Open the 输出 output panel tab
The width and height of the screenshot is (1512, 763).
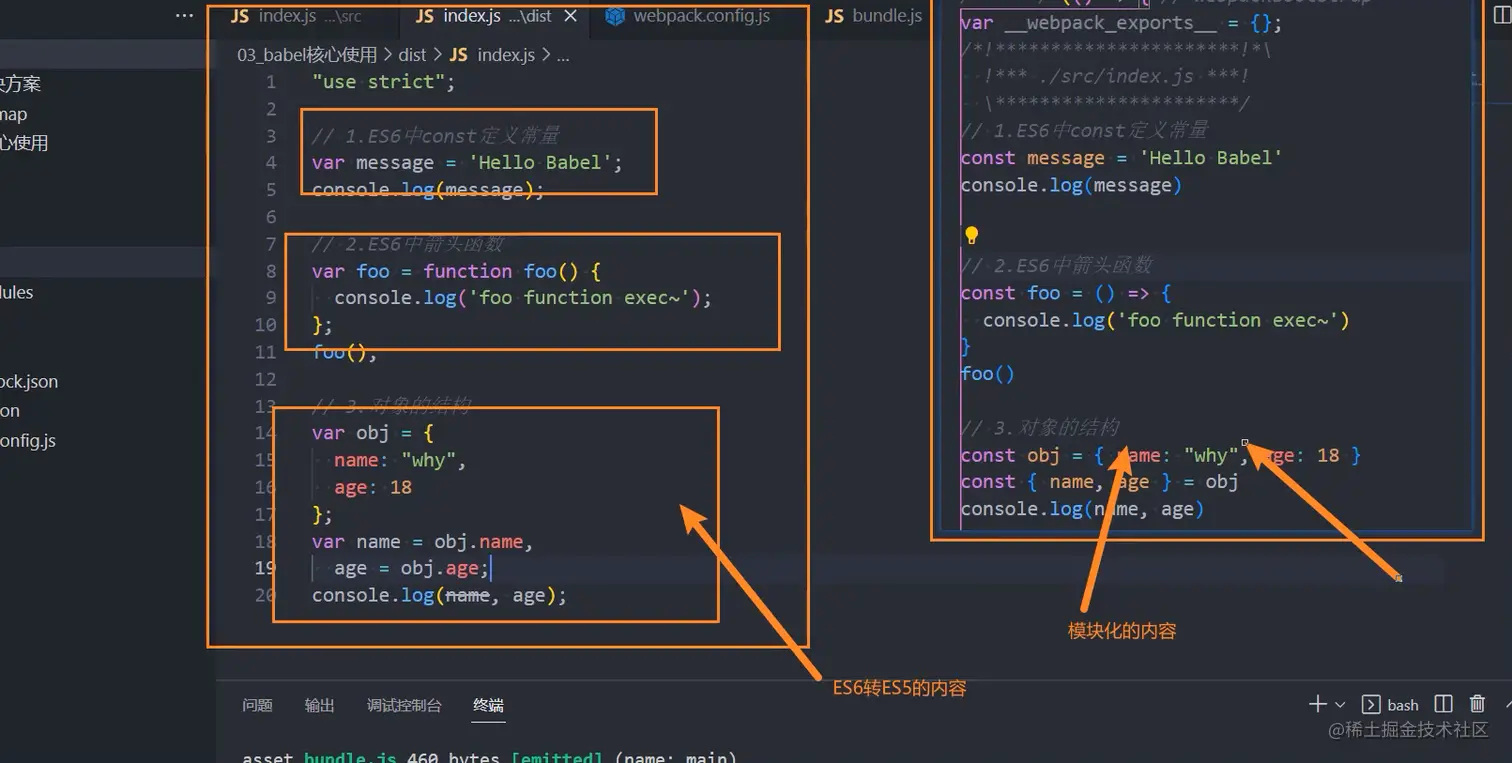point(320,705)
